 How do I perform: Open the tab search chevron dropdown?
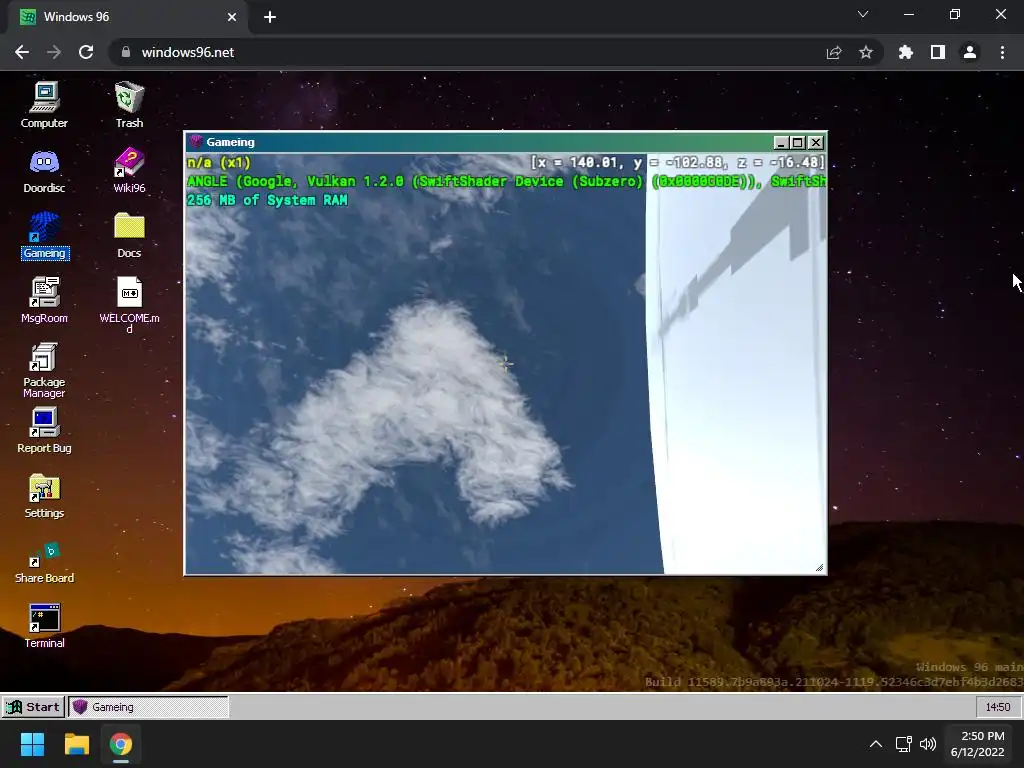point(863,14)
